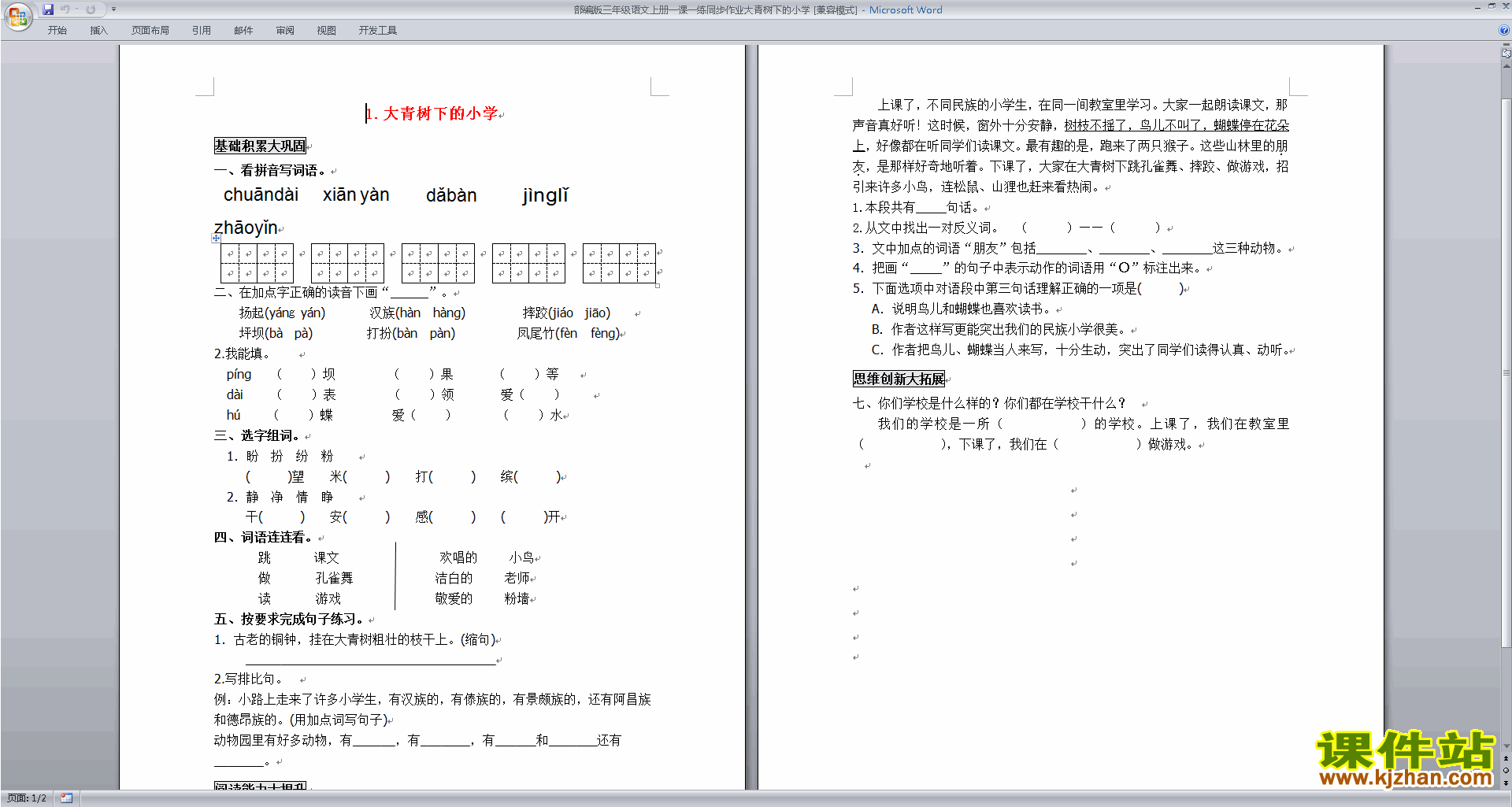Click the Previous Page double-arrow button
Screen dimensions: 1512x807
pos(1506,759)
